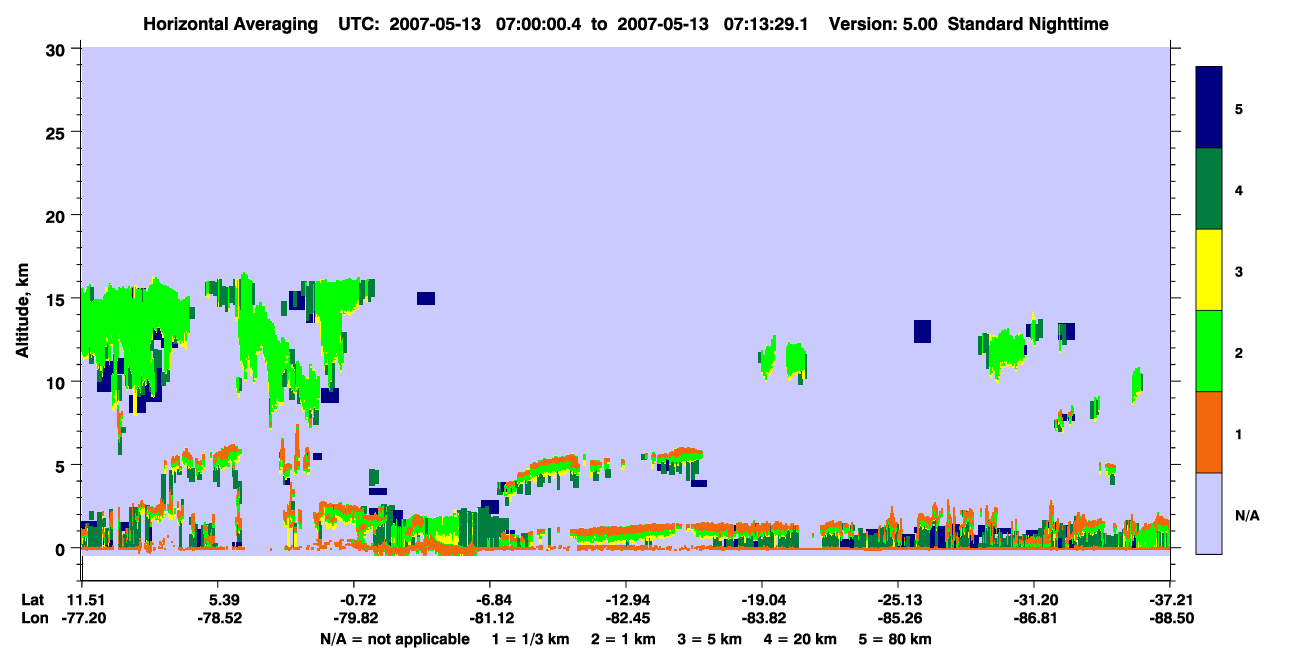Image resolution: width=1300 pixels, height=667 pixels.
Task: Click the '2 = 1 km' legend entry
Action: click(622, 639)
